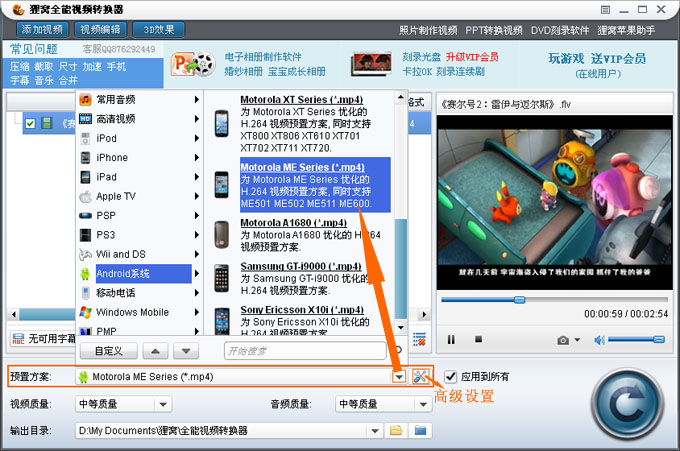Image resolution: width=680 pixels, height=451 pixels.
Task: Open snapshot options dropdown arrow
Action: pos(577,340)
